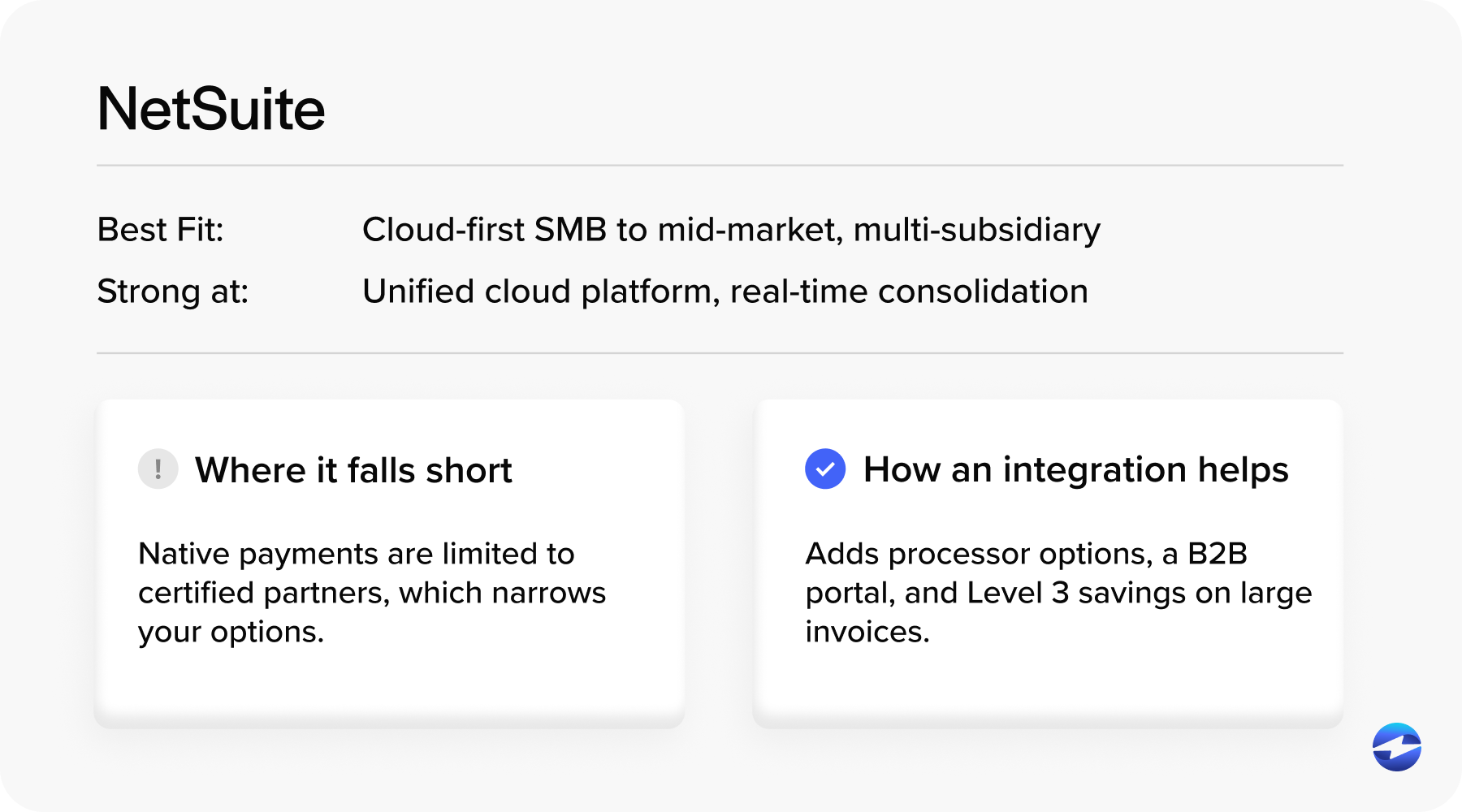The width and height of the screenshot is (1462, 812).
Task: Click the word "multi-subsidiary" in Best Fit
Action: 977,231
